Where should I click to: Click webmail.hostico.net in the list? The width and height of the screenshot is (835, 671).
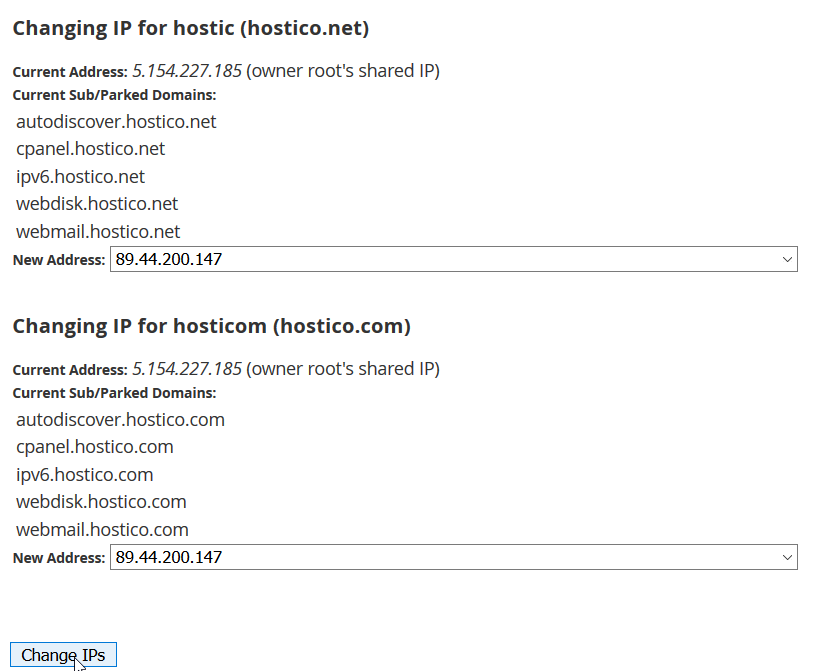coord(98,232)
